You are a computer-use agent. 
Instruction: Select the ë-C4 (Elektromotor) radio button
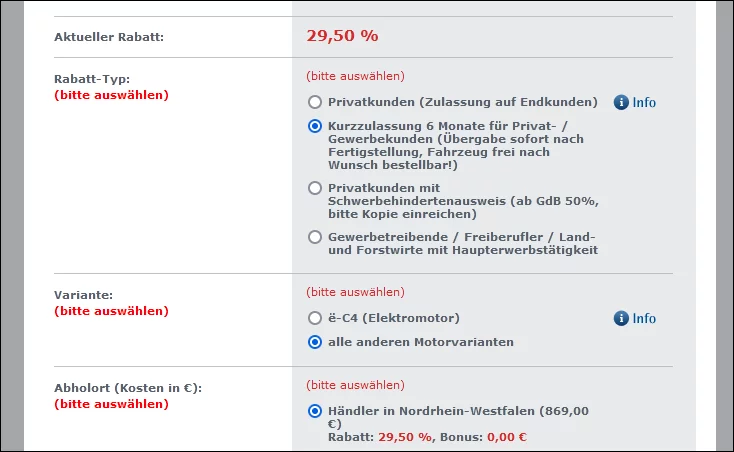tap(315, 318)
